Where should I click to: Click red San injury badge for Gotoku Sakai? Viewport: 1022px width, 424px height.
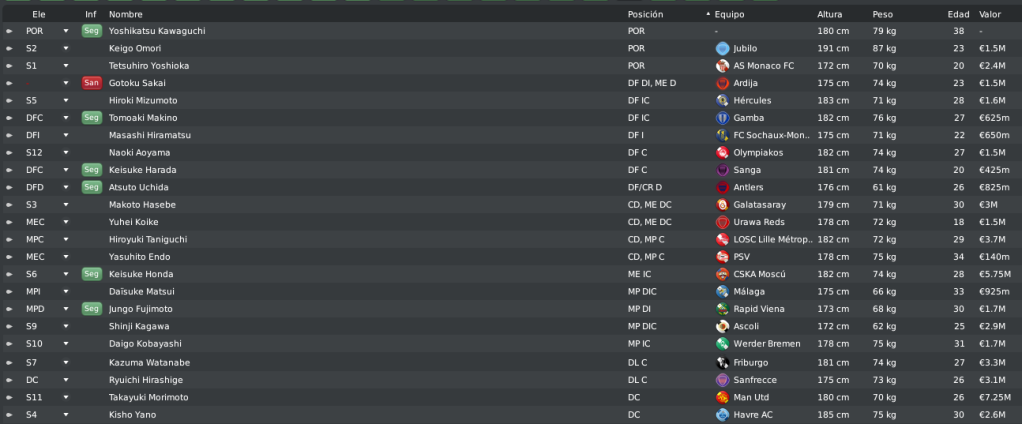[91, 83]
